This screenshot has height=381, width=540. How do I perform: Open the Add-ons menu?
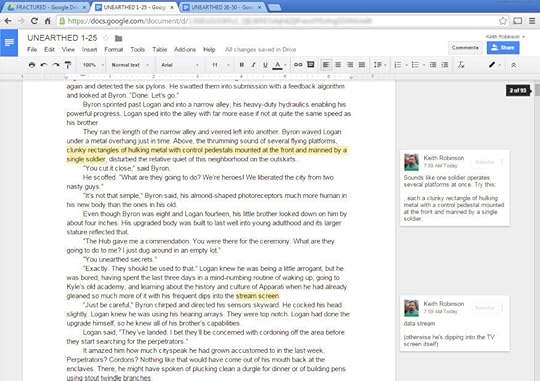tap(185, 50)
